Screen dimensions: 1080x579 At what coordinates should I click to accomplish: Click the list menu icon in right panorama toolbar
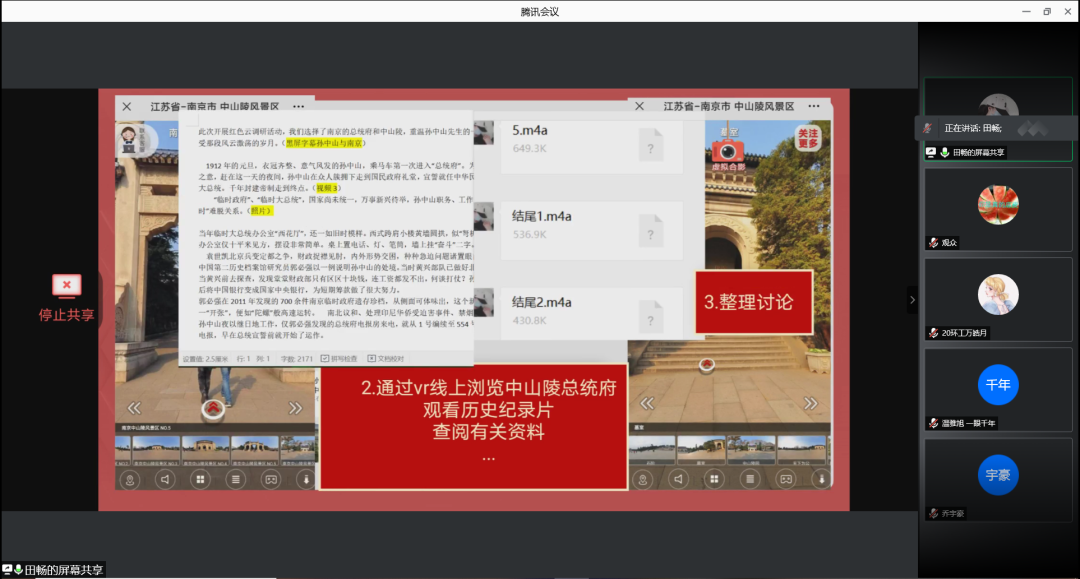(x=750, y=479)
